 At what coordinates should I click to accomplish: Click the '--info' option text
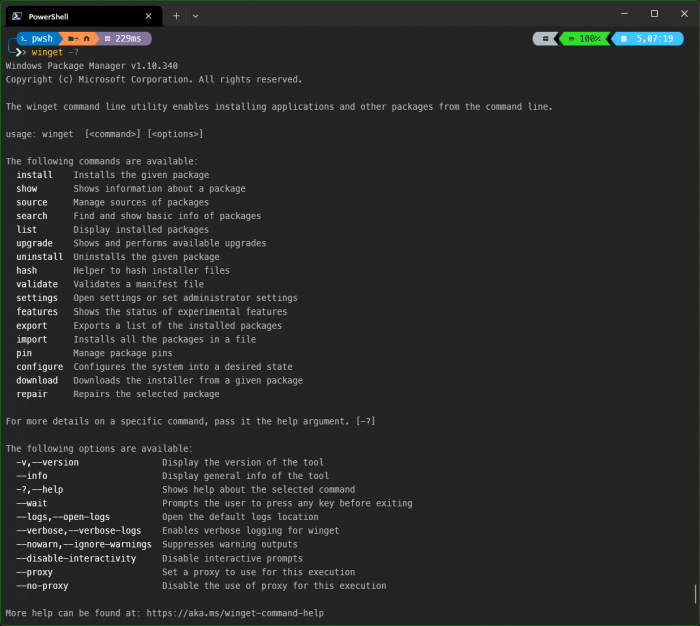pyautogui.click(x=32, y=476)
